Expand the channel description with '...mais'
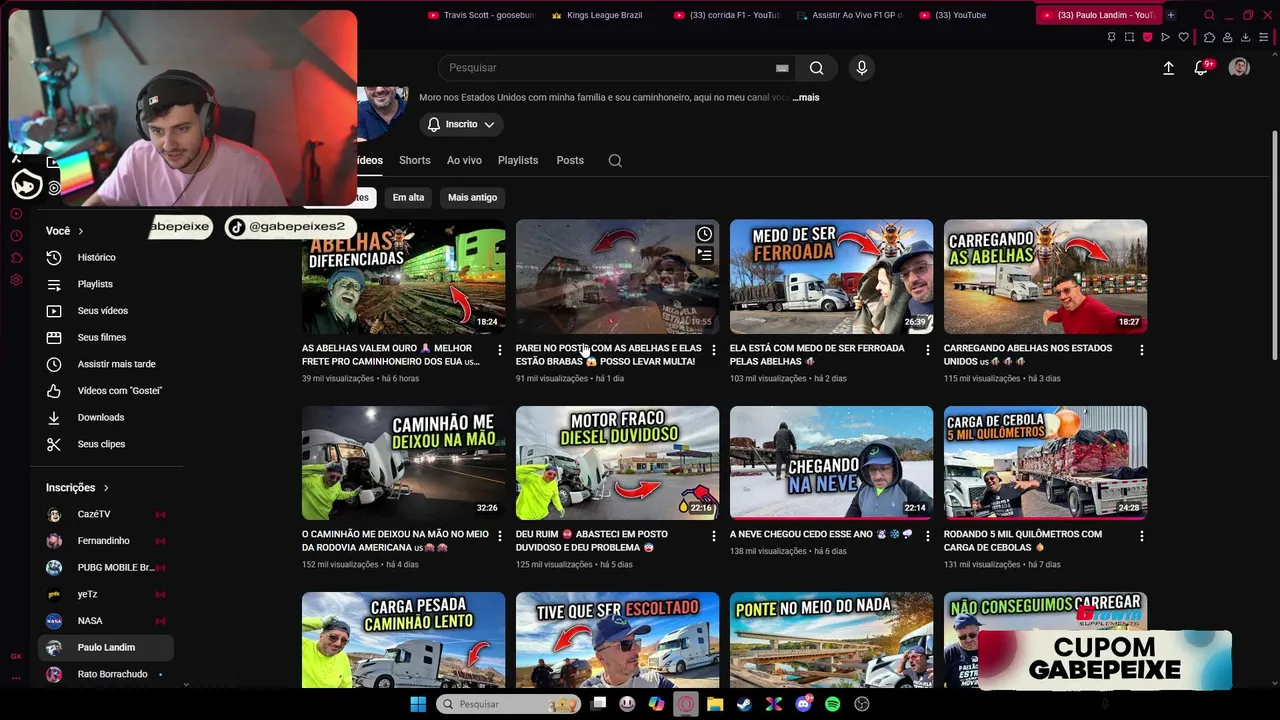Viewport: 1280px width, 720px height. tap(806, 97)
